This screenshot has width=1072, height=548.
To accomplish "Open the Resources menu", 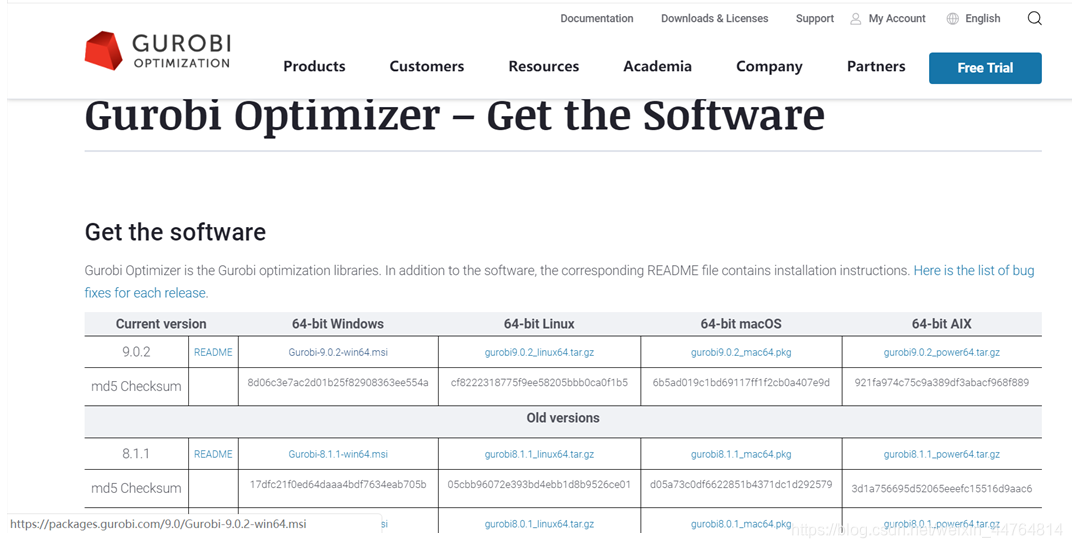I will click(544, 66).
